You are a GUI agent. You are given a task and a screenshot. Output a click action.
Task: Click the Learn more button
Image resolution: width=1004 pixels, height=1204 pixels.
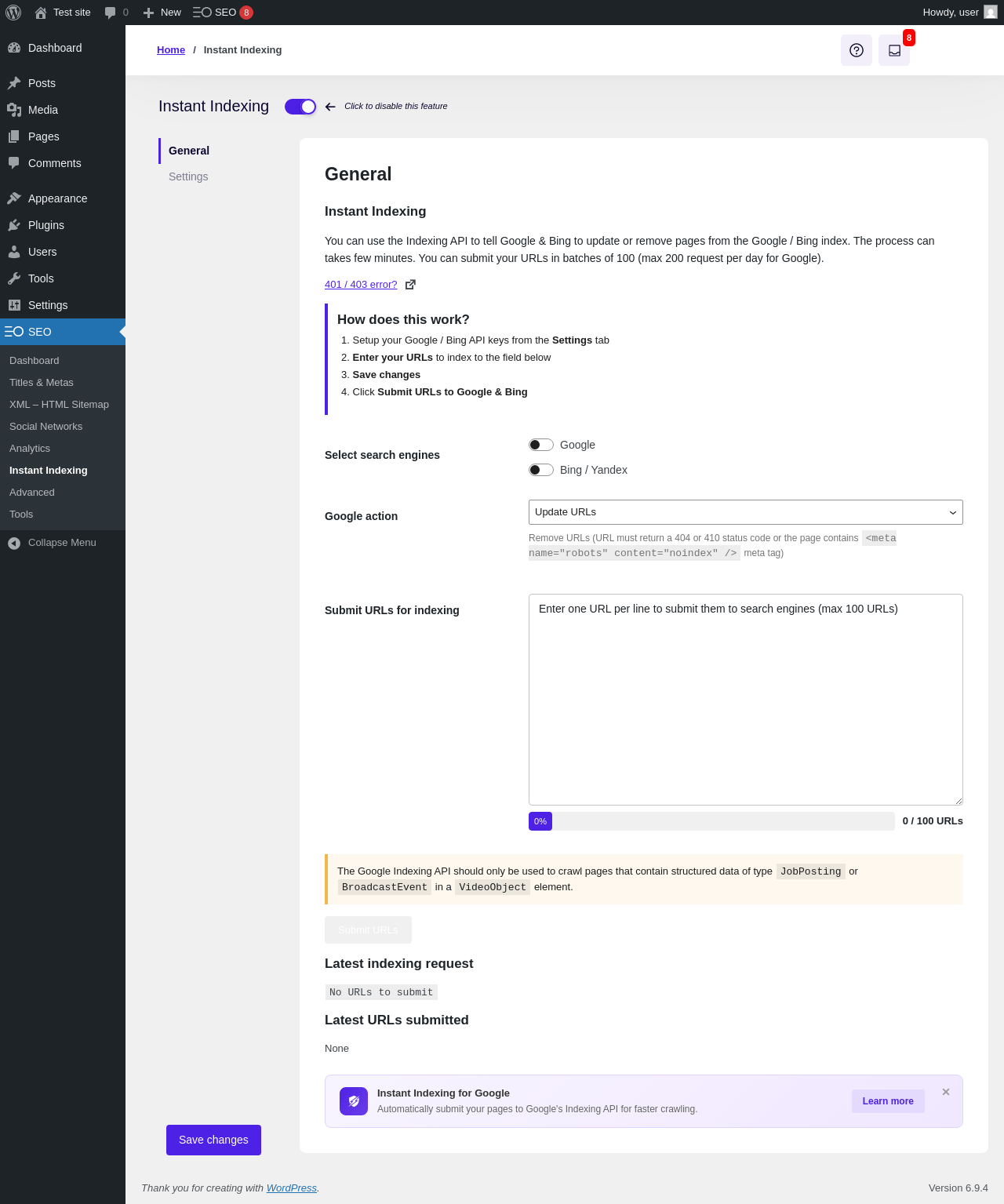888,1101
